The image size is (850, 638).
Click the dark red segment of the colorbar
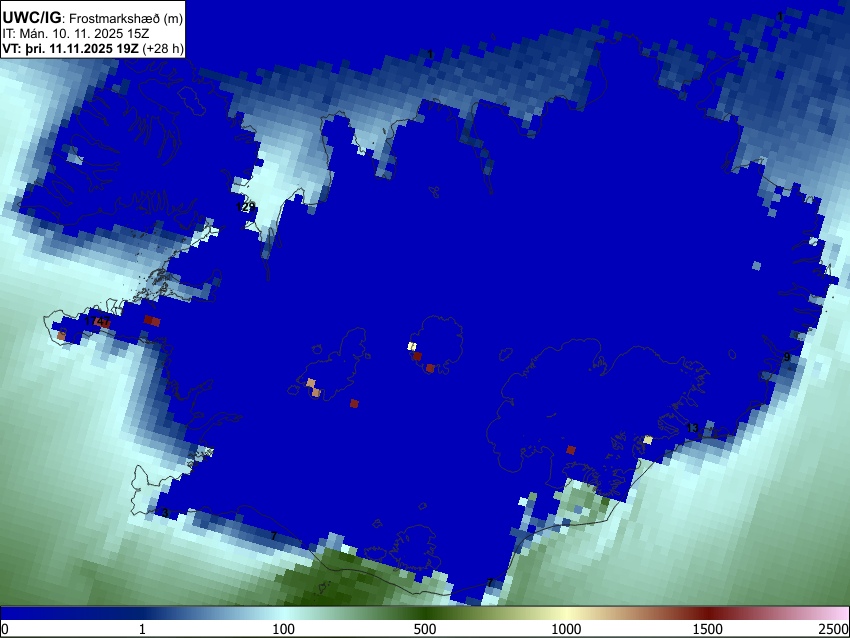click(x=708, y=613)
